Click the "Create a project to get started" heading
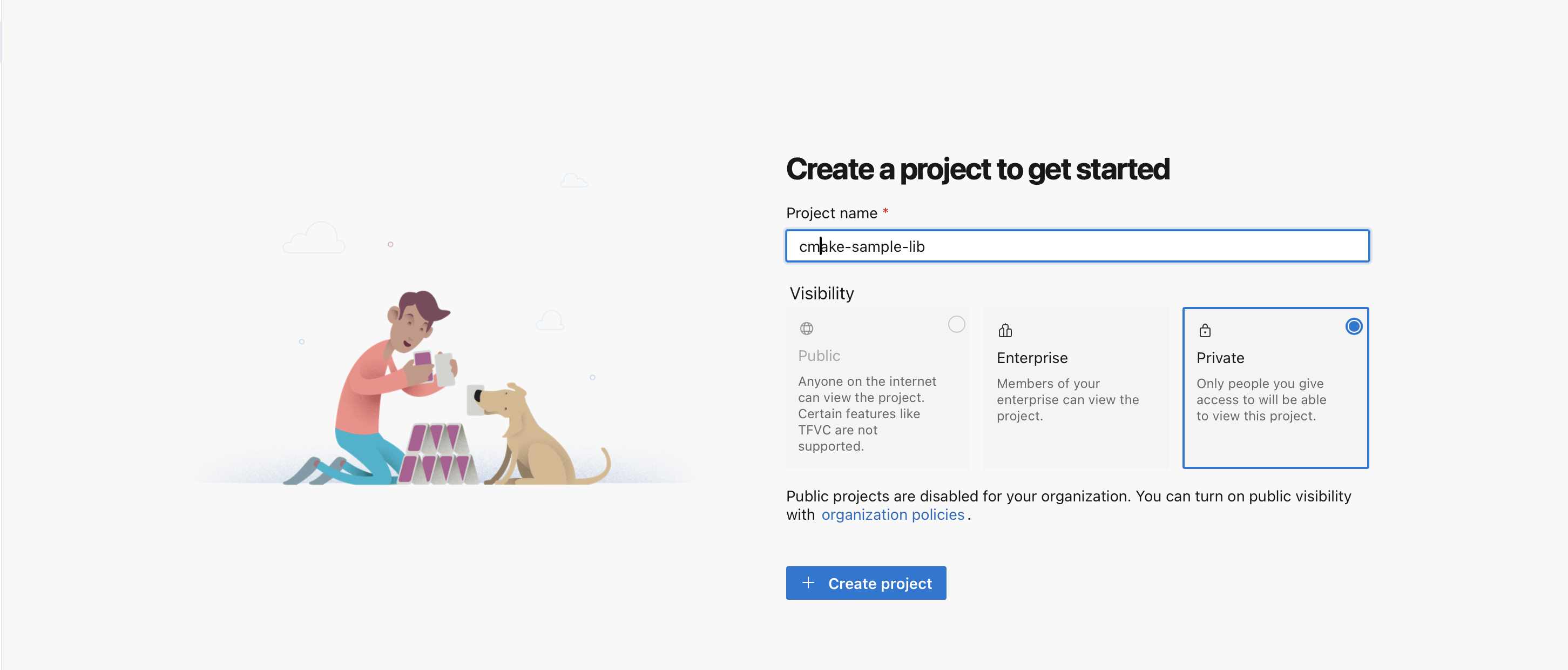This screenshot has height=670, width=1568. pos(977,169)
